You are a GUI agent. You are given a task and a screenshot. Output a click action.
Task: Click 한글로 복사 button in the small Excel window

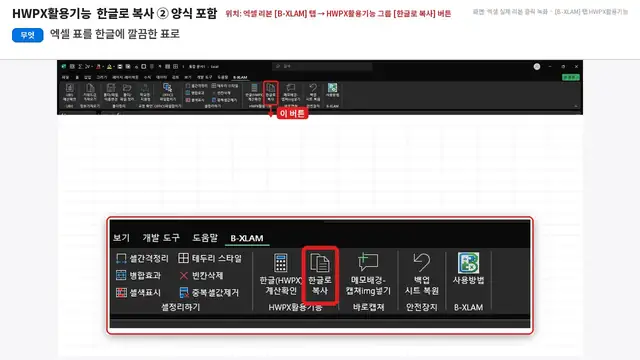click(x=270, y=93)
